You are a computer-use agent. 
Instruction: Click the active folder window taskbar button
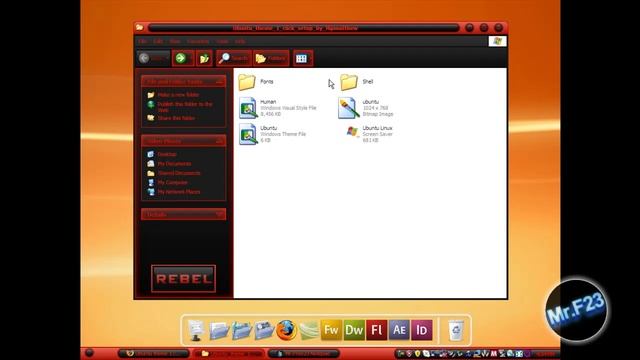pos(229,353)
